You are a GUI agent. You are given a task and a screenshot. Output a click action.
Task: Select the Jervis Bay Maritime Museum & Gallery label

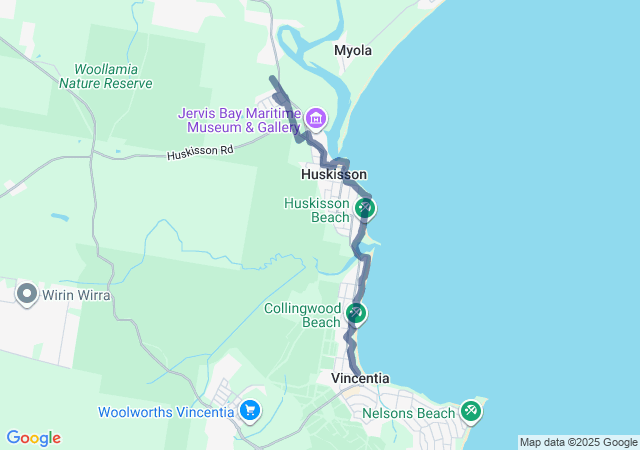coord(240,120)
